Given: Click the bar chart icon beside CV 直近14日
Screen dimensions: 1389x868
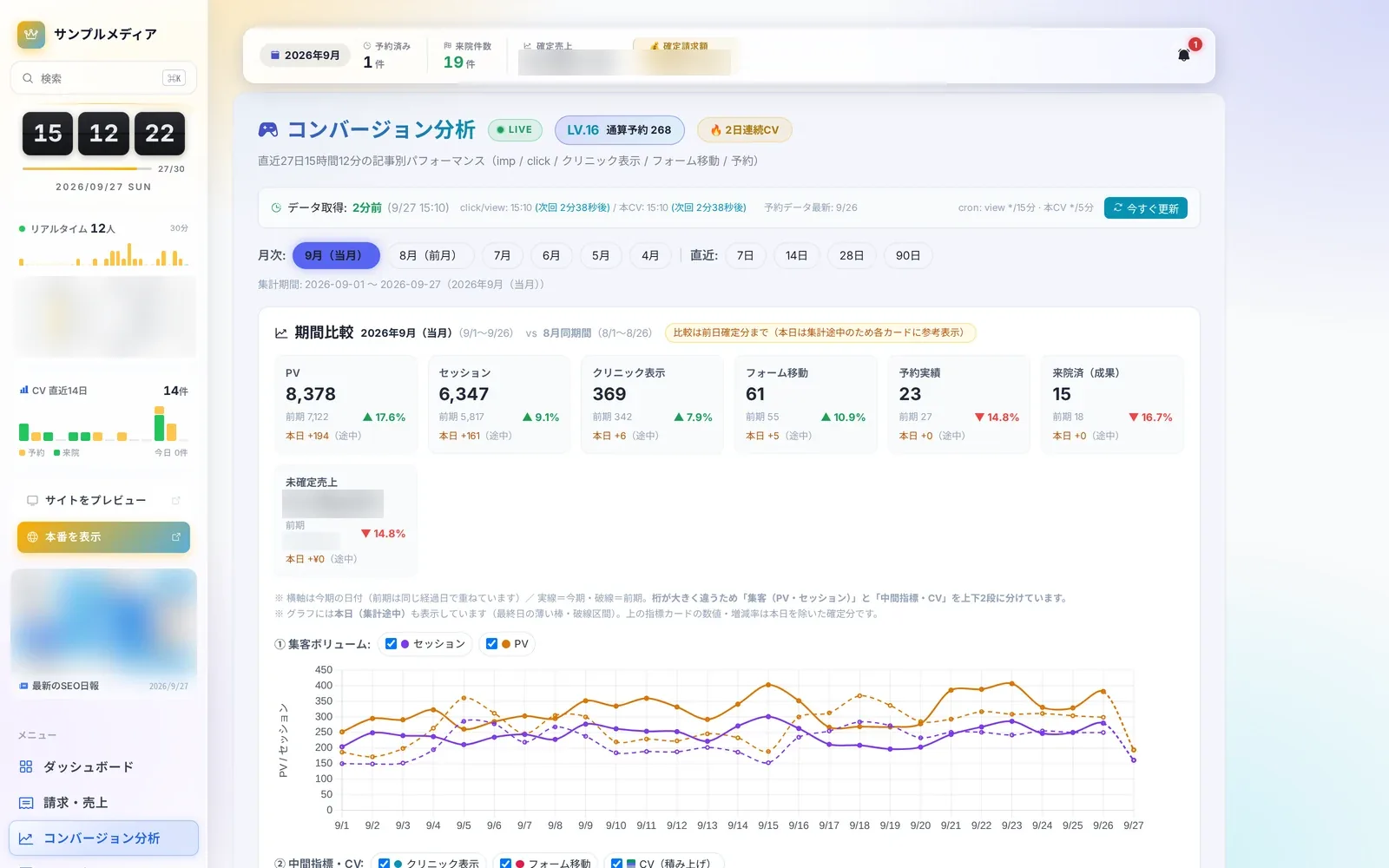Looking at the screenshot, I should 23,390.
